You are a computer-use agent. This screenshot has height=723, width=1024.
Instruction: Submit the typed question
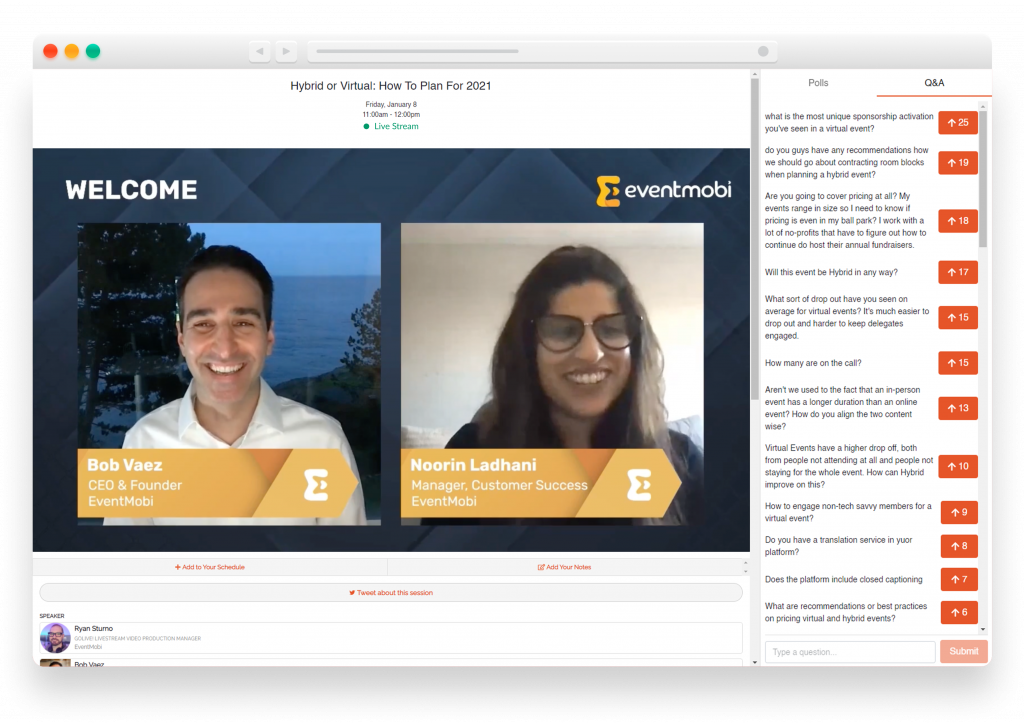[963, 651]
